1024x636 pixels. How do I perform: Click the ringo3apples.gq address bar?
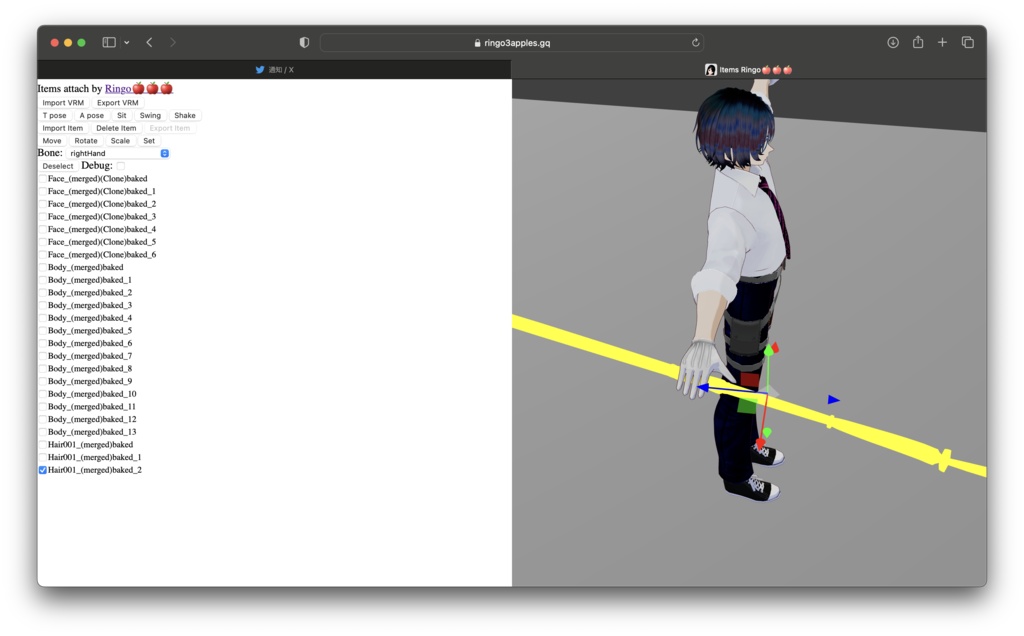click(513, 42)
